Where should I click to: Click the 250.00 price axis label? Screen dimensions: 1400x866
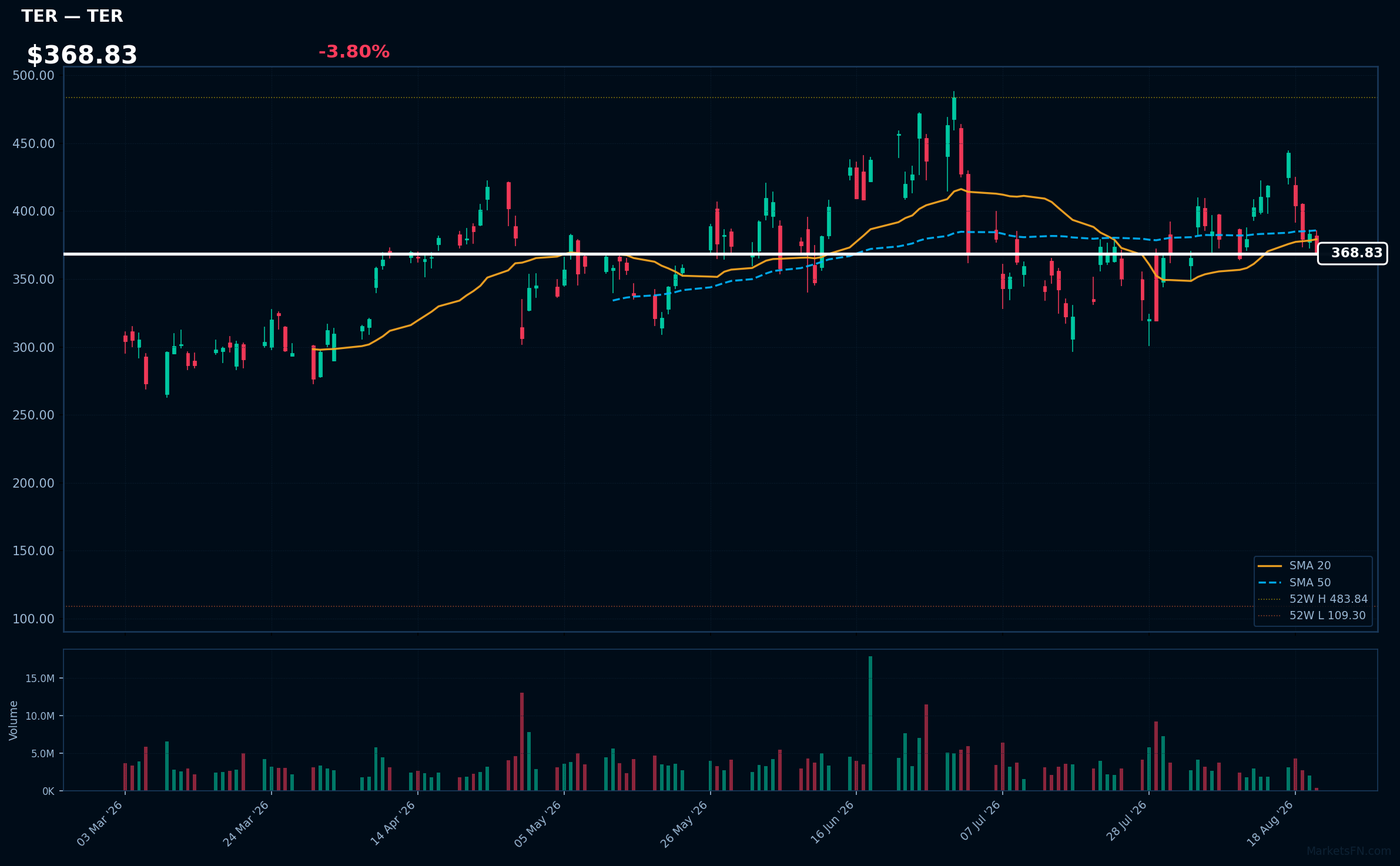(34, 415)
